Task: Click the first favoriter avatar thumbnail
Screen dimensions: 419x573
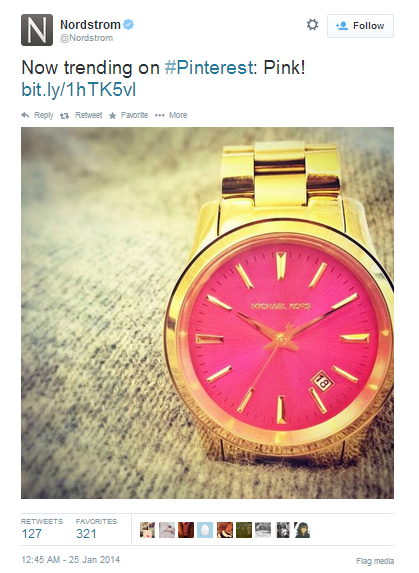Action: [147, 530]
